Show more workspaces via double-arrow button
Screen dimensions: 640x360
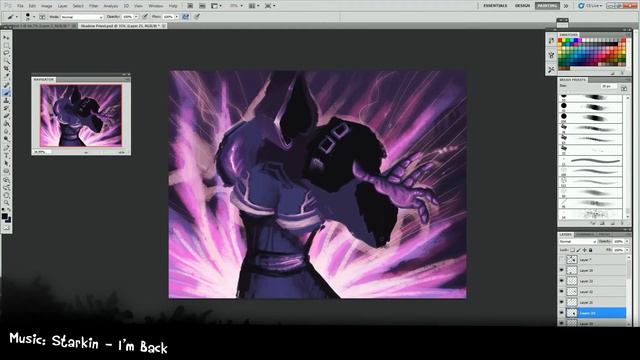click(x=566, y=6)
